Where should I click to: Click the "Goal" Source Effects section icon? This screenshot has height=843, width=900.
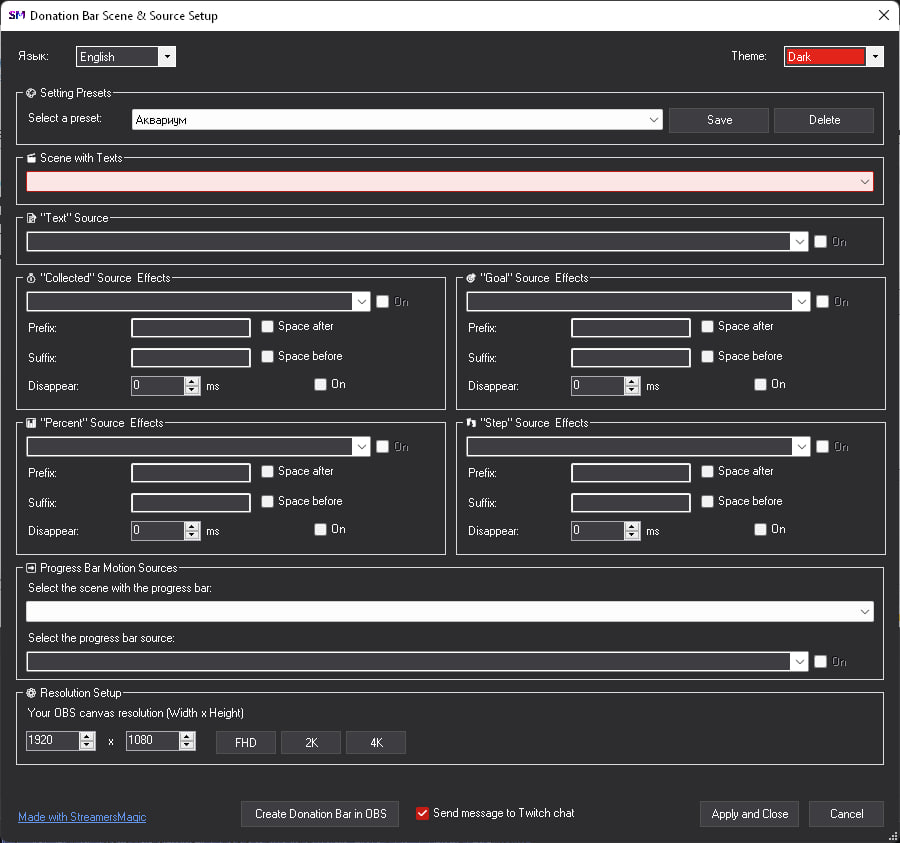pos(471,278)
